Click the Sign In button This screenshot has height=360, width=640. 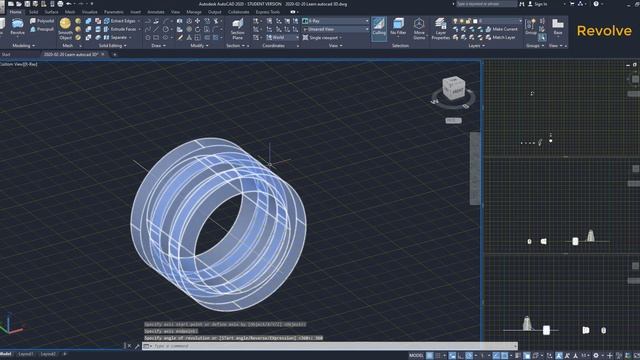click(538, 4)
